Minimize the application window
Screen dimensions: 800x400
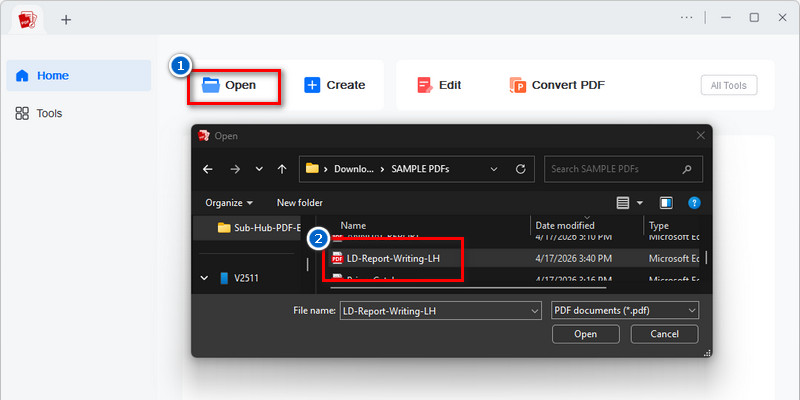726,17
